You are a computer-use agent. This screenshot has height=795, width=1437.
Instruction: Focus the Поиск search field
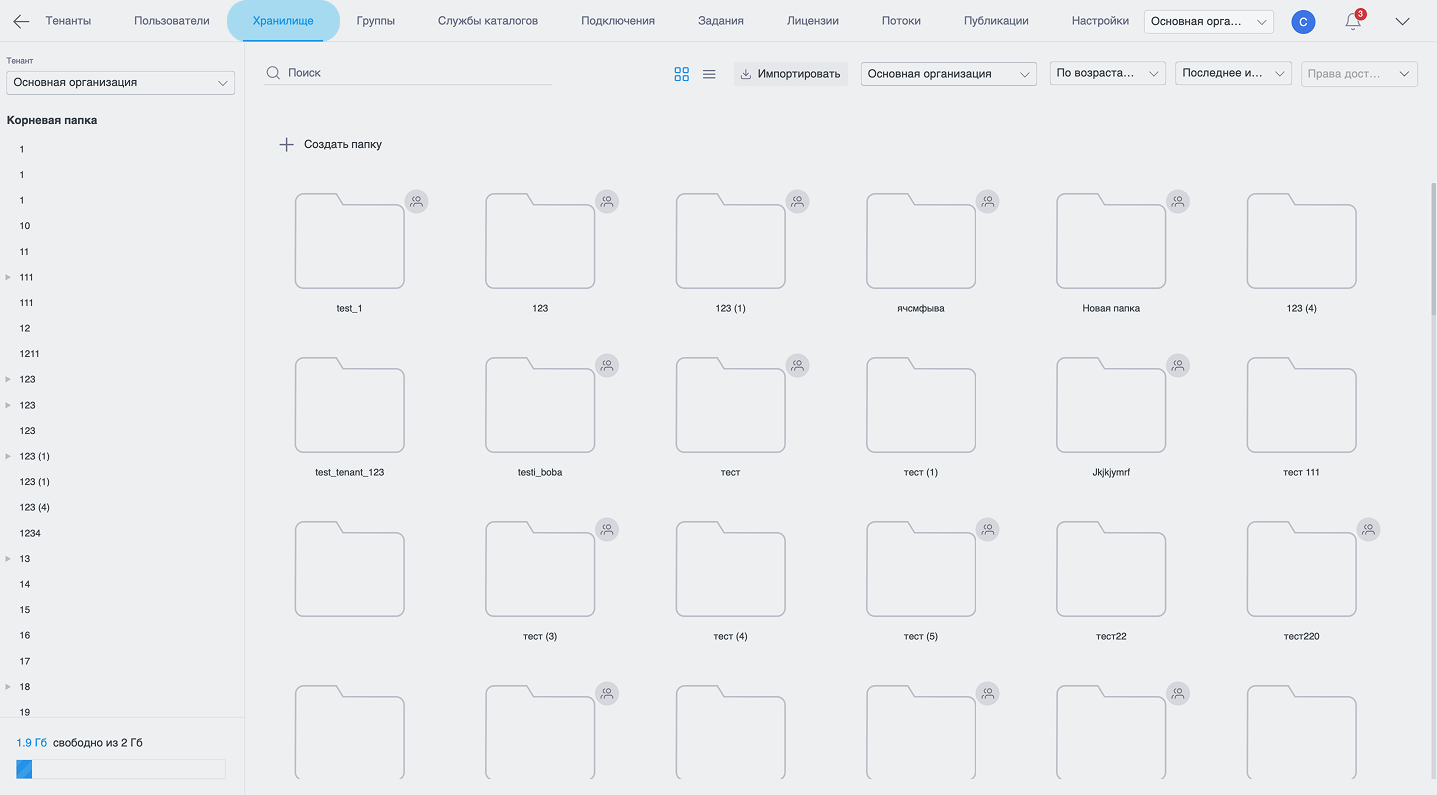pos(408,73)
